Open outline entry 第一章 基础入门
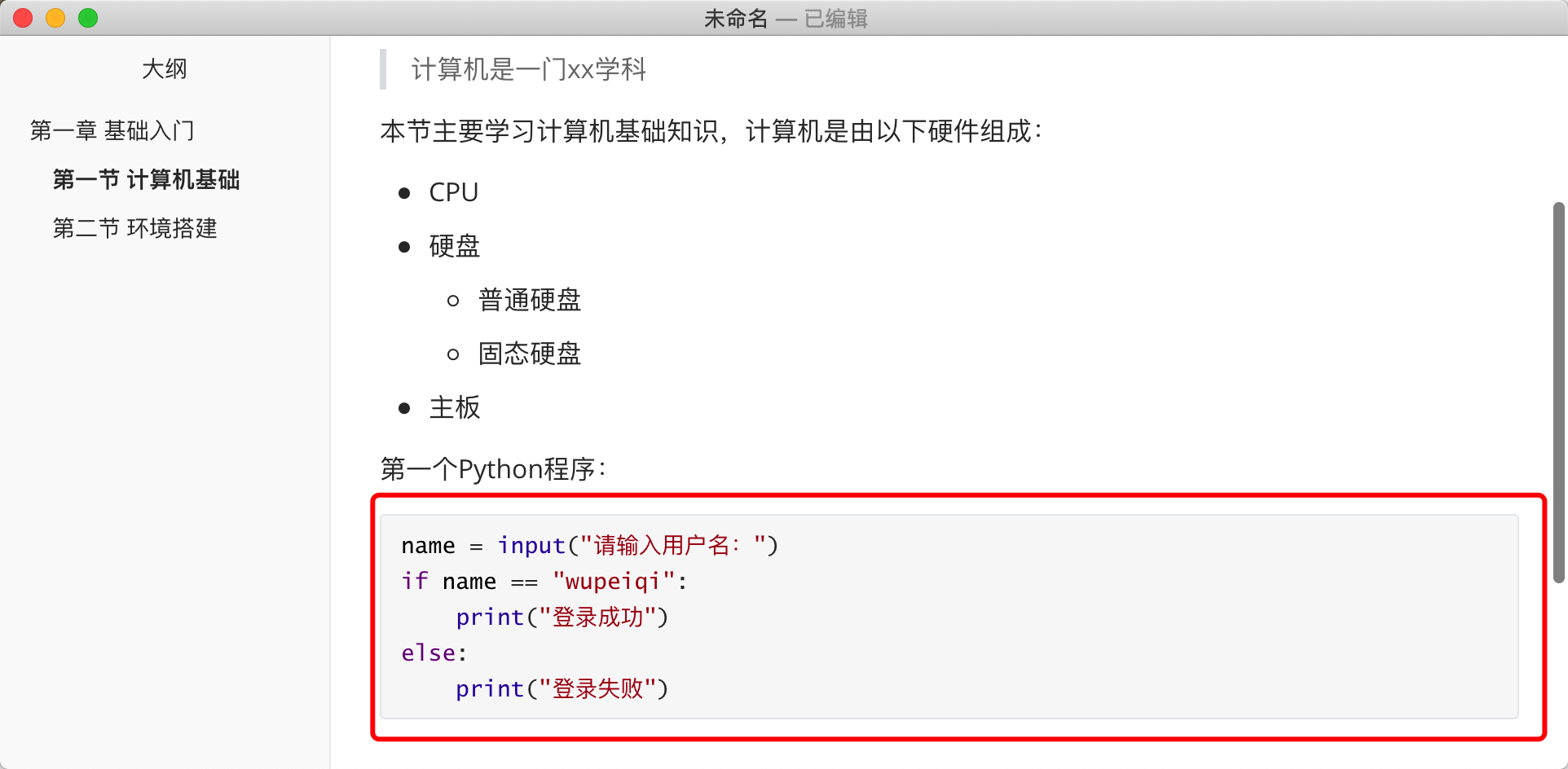The width and height of the screenshot is (1568, 769). click(x=112, y=130)
